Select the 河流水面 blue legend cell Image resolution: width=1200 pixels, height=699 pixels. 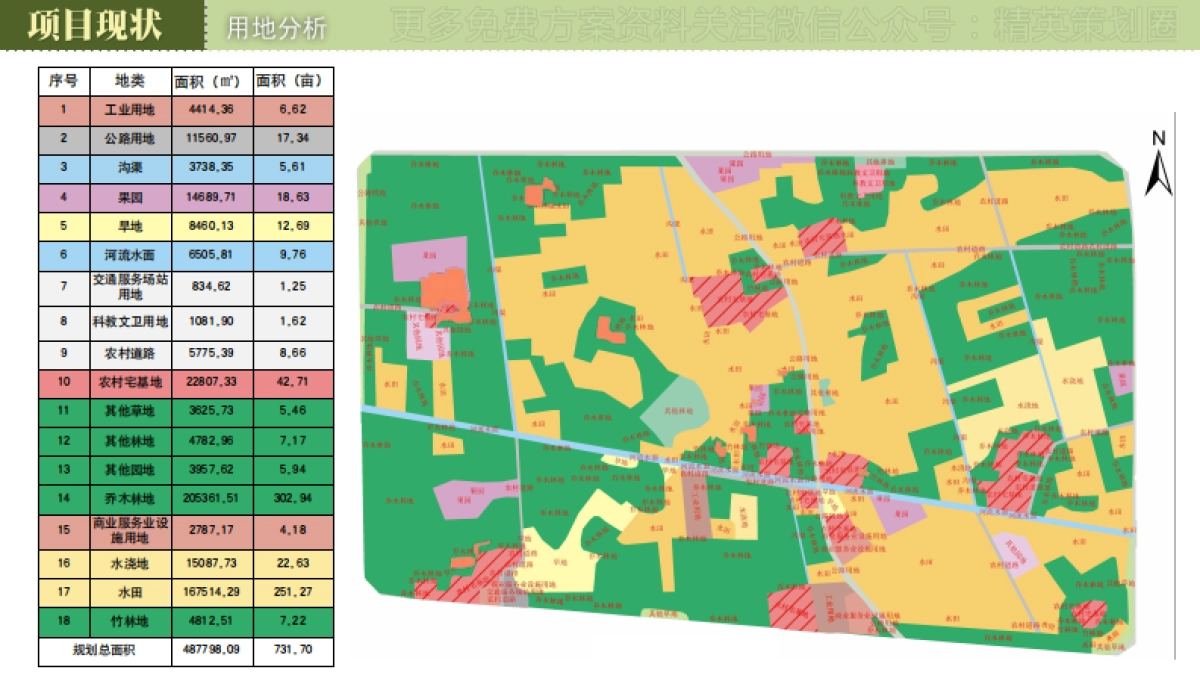point(130,255)
